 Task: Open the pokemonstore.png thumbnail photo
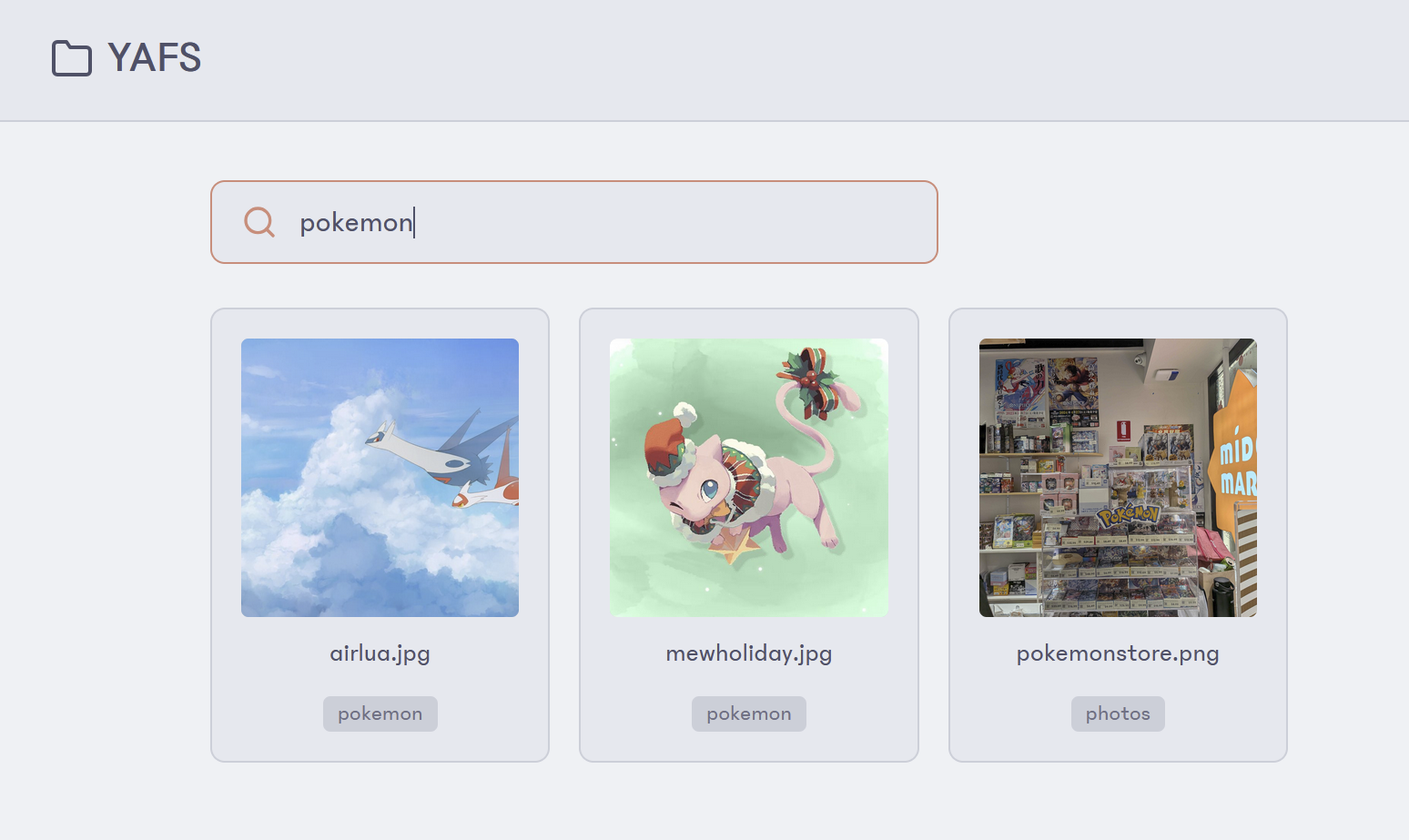tap(1118, 478)
